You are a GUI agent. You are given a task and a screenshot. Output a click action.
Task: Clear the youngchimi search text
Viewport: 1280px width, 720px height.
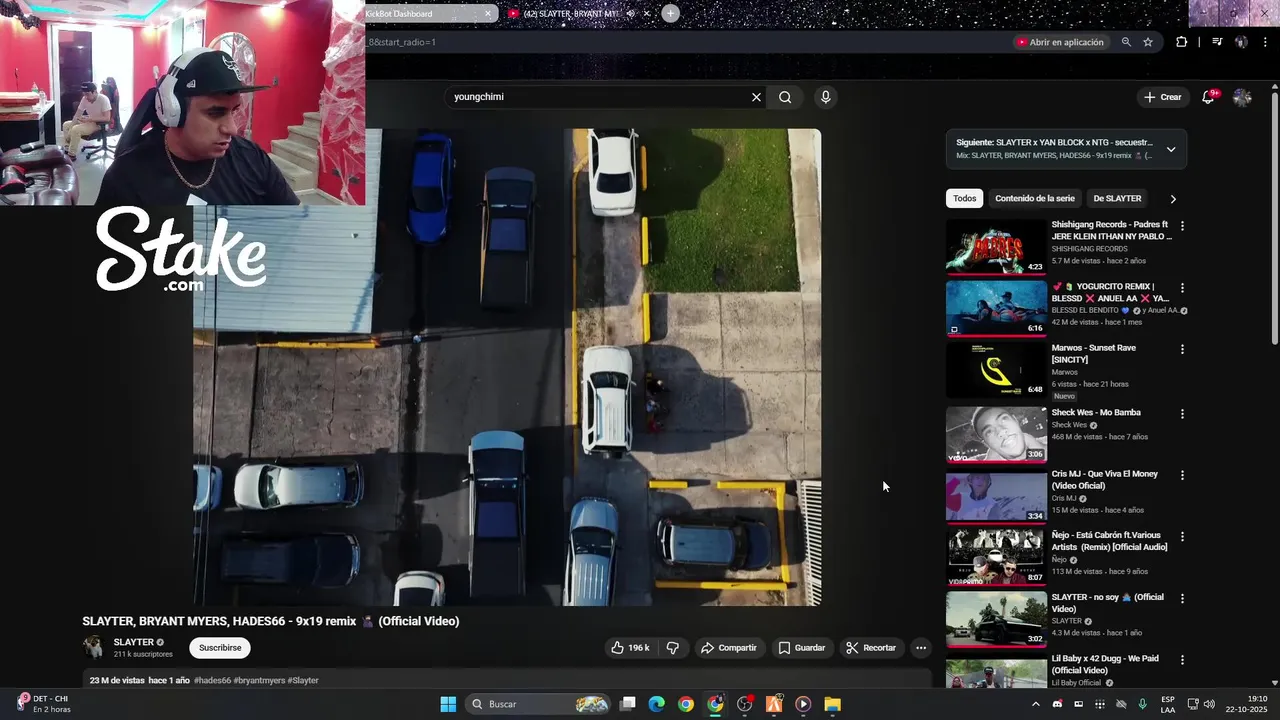point(756,97)
